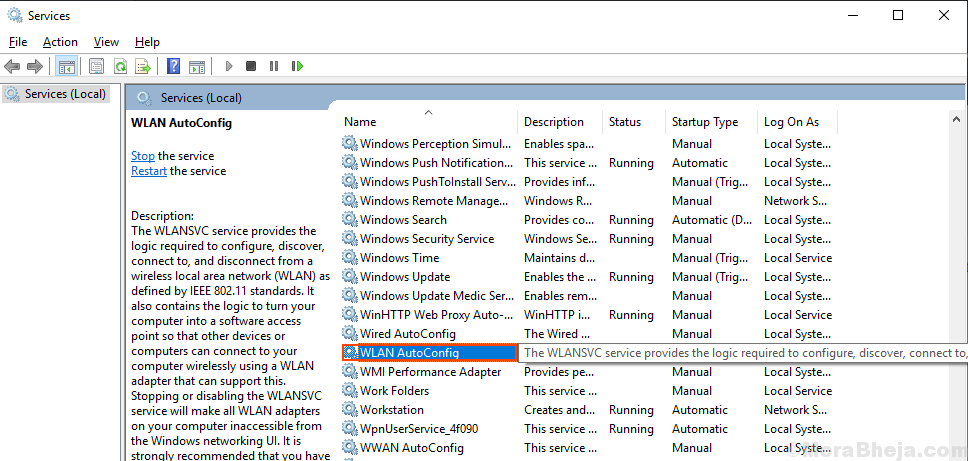Select the Windows PushToInstall Serv... service

click(x=438, y=182)
